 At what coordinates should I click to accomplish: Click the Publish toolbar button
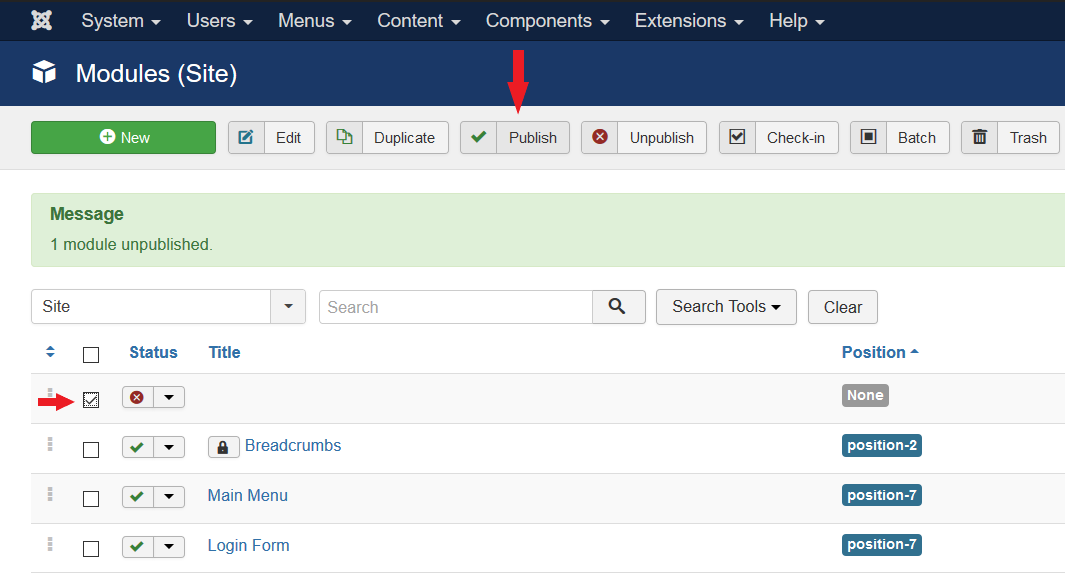(x=515, y=138)
